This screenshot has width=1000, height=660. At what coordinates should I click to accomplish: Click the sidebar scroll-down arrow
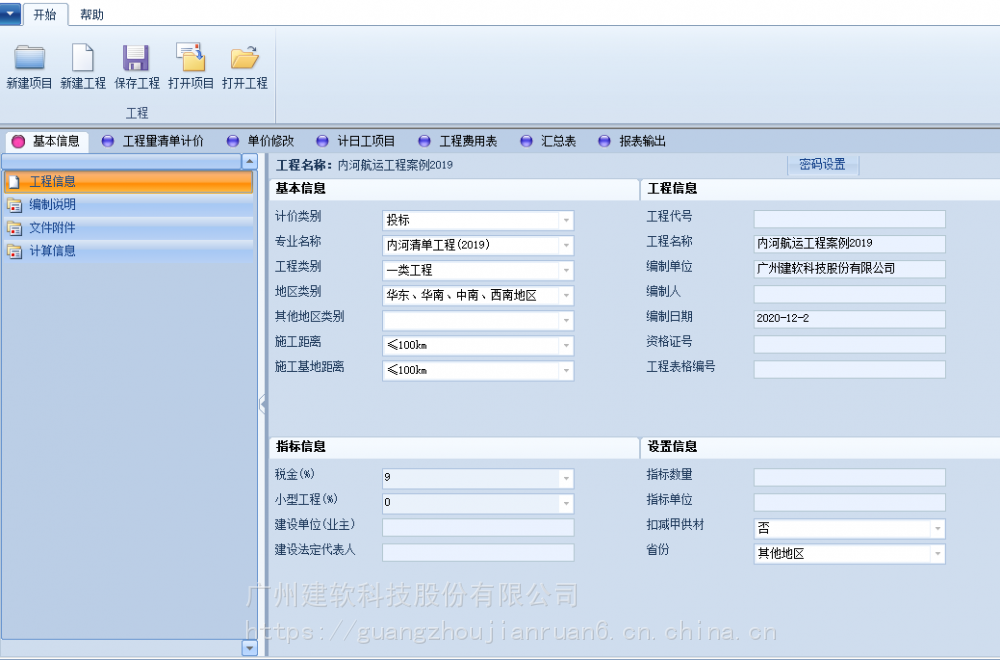click(x=249, y=648)
